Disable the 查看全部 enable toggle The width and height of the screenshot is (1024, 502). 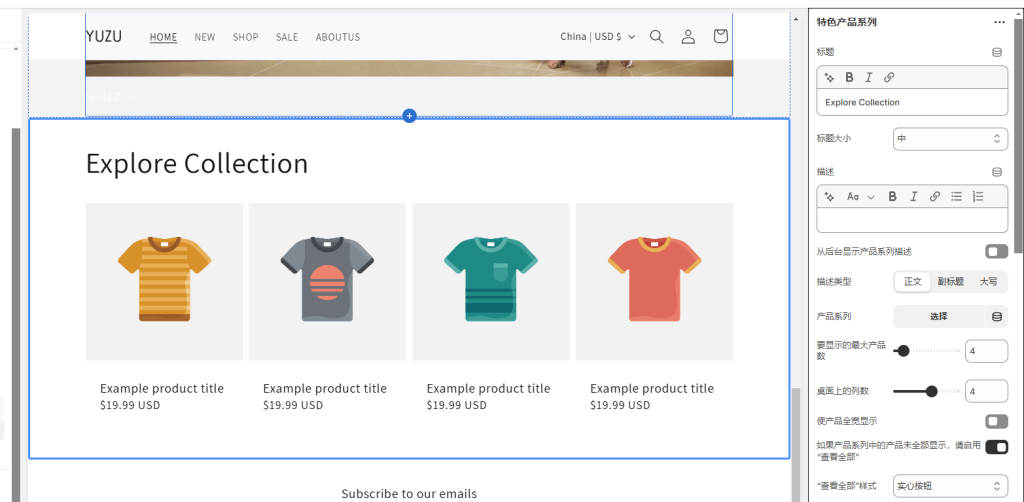(996, 447)
